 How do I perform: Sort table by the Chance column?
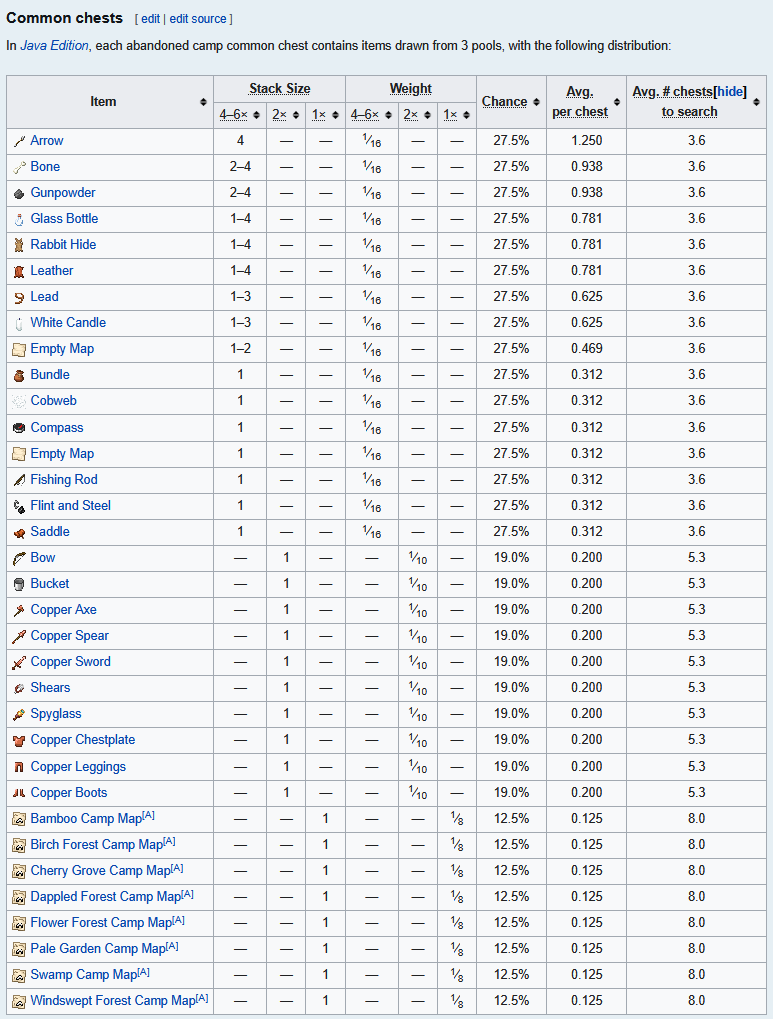536,102
